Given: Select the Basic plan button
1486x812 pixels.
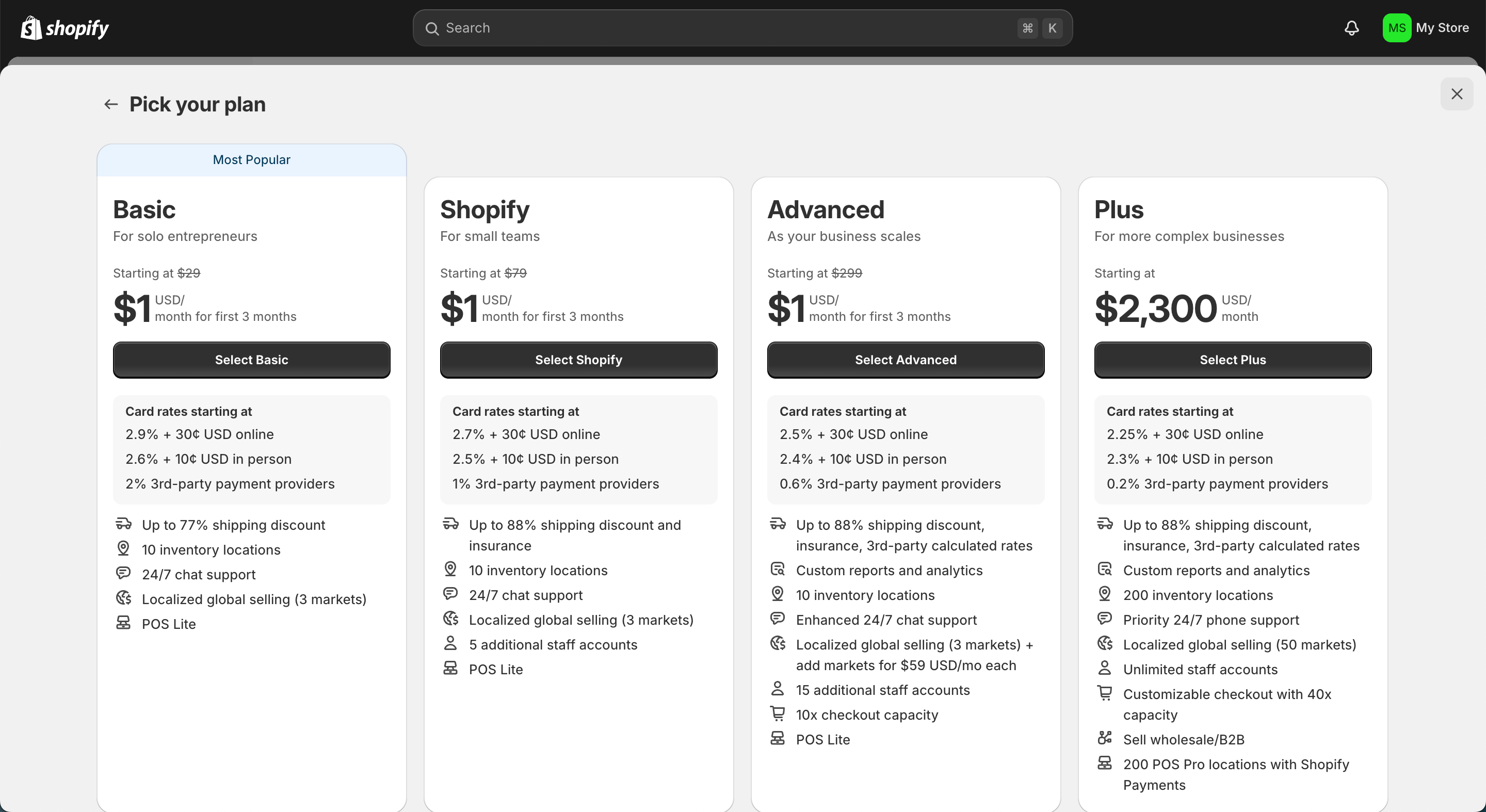Looking at the screenshot, I should [x=251, y=360].
